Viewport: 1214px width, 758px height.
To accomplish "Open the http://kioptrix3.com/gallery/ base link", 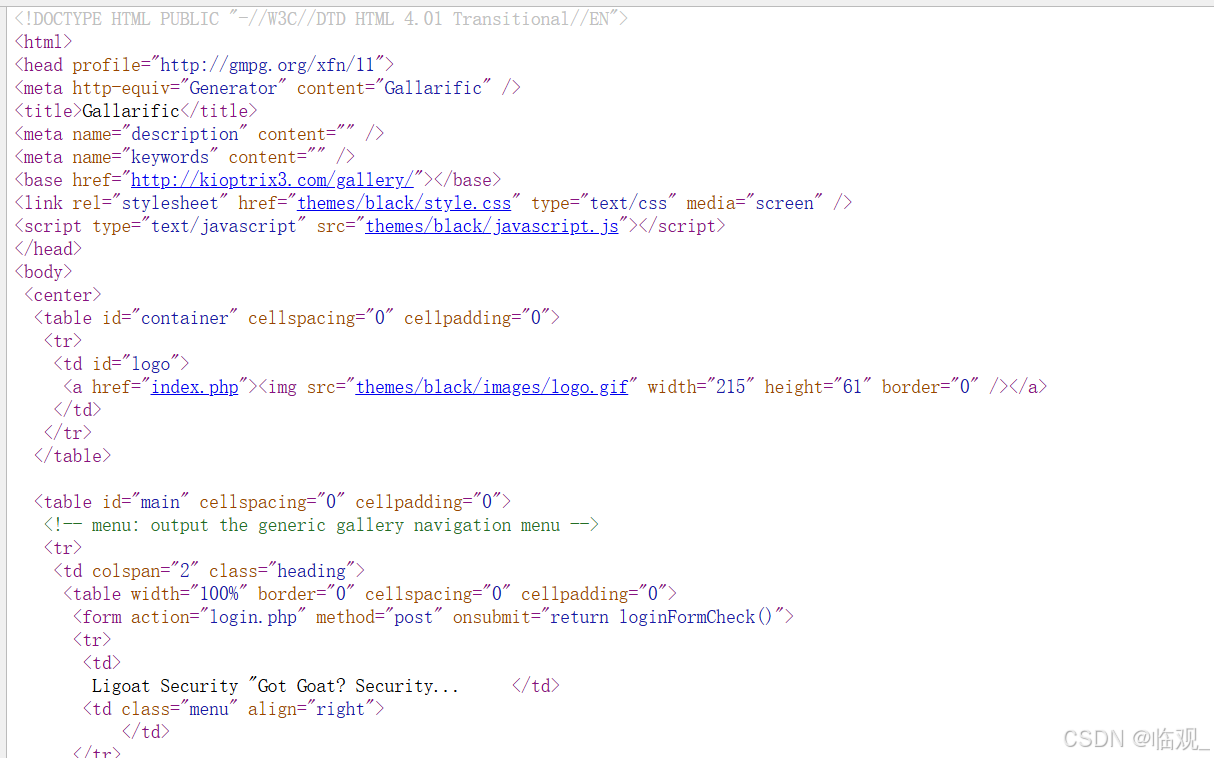I will pyautogui.click(x=272, y=180).
